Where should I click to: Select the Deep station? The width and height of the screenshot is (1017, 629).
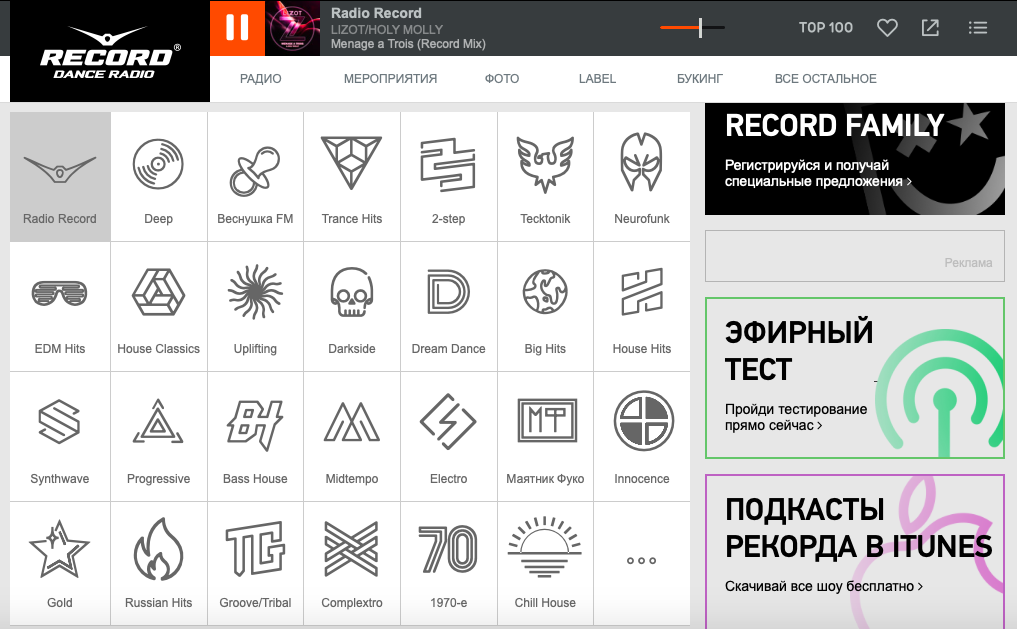[x=159, y=176]
